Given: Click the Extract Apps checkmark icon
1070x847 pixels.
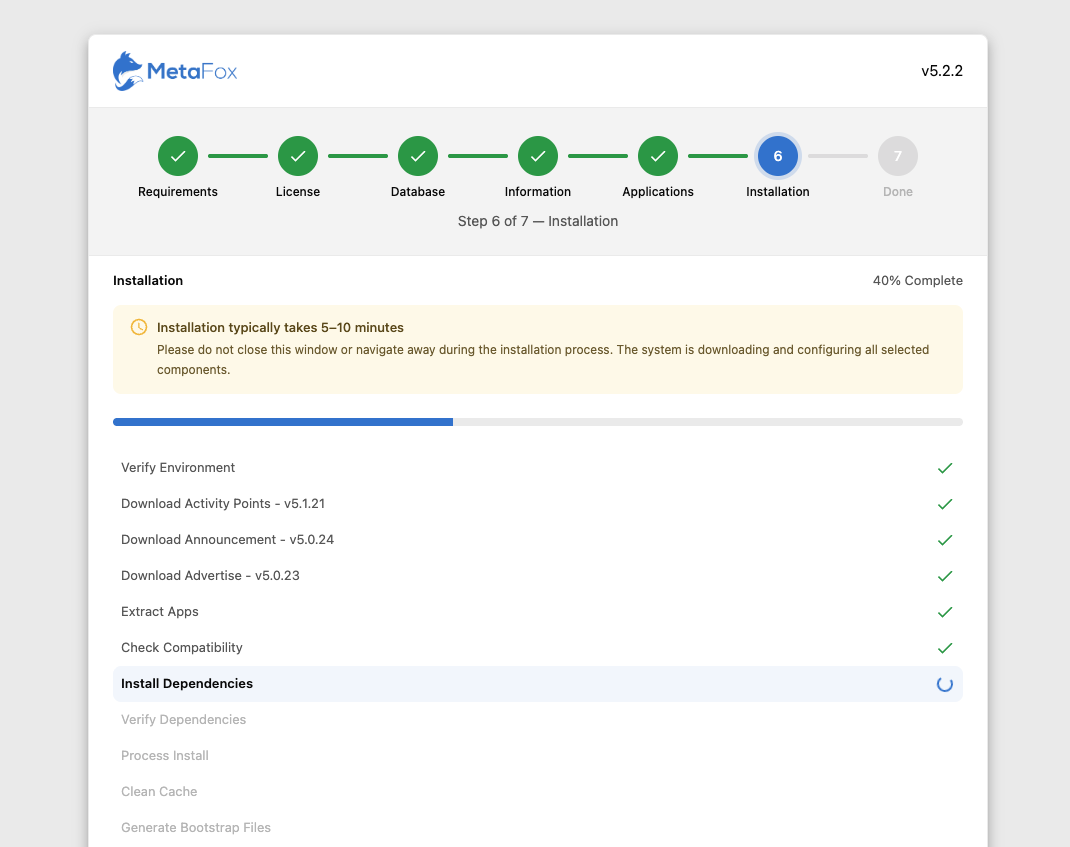Looking at the screenshot, I should pos(945,612).
